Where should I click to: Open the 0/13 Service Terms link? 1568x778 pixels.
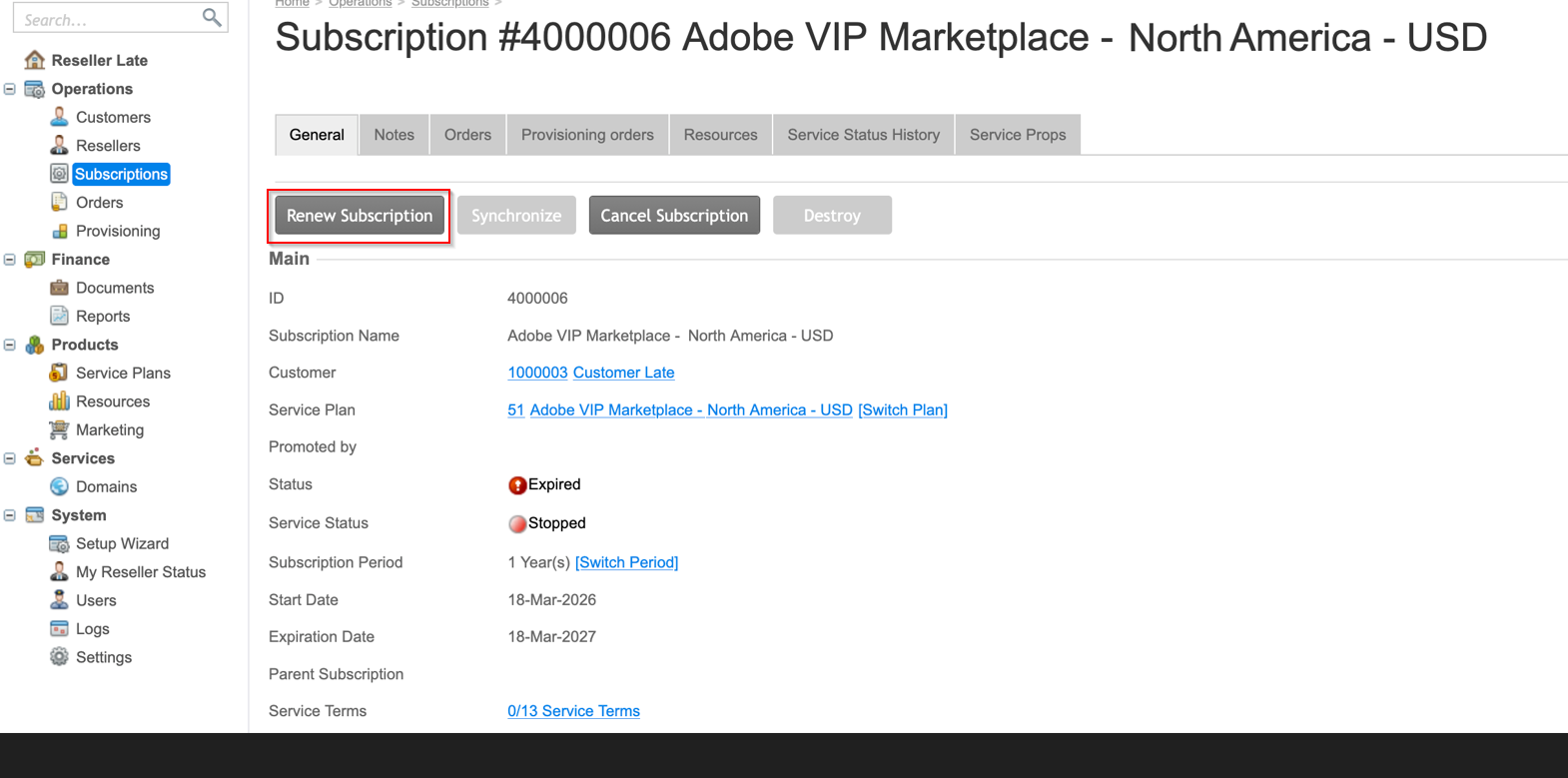click(x=573, y=711)
